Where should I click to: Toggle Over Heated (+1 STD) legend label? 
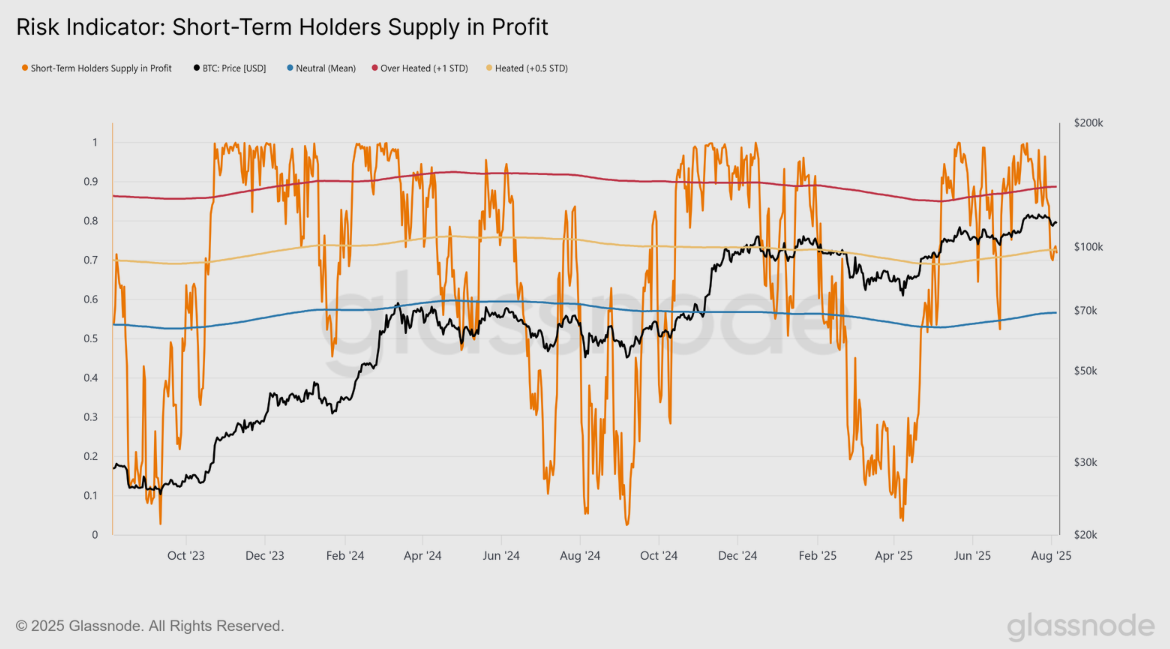coord(426,69)
